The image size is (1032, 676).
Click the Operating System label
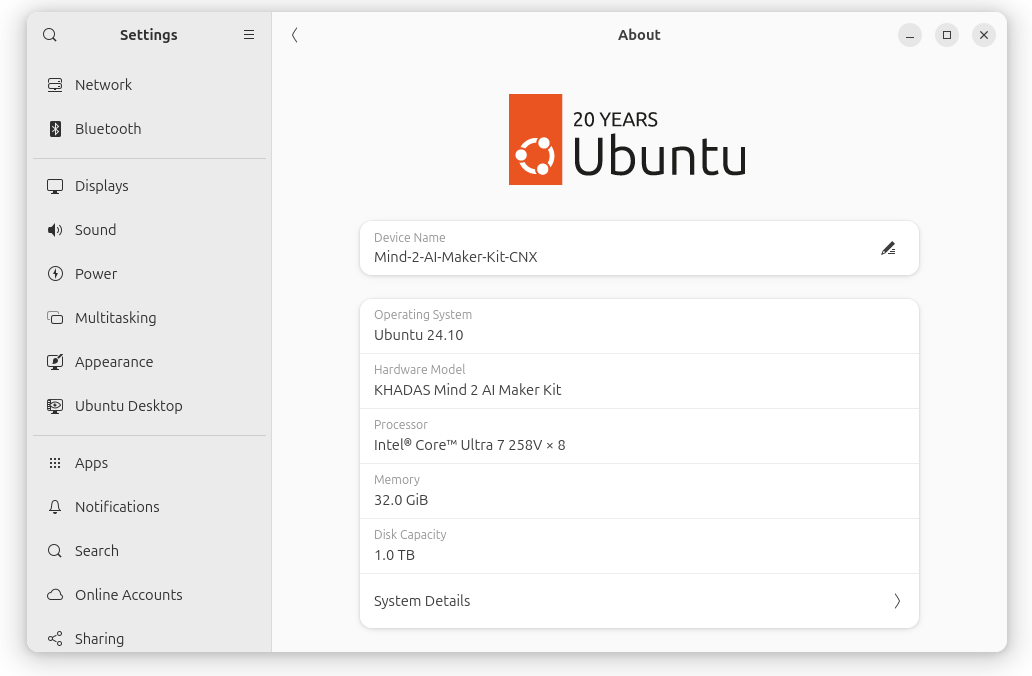(423, 315)
